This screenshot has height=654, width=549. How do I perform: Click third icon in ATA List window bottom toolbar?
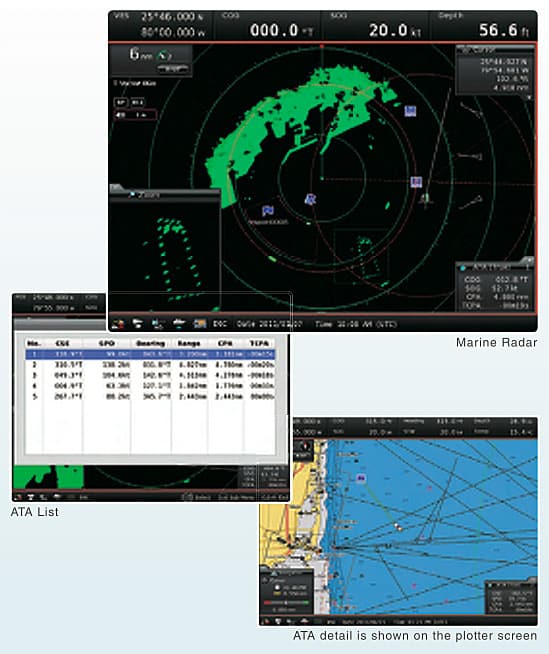point(44,497)
